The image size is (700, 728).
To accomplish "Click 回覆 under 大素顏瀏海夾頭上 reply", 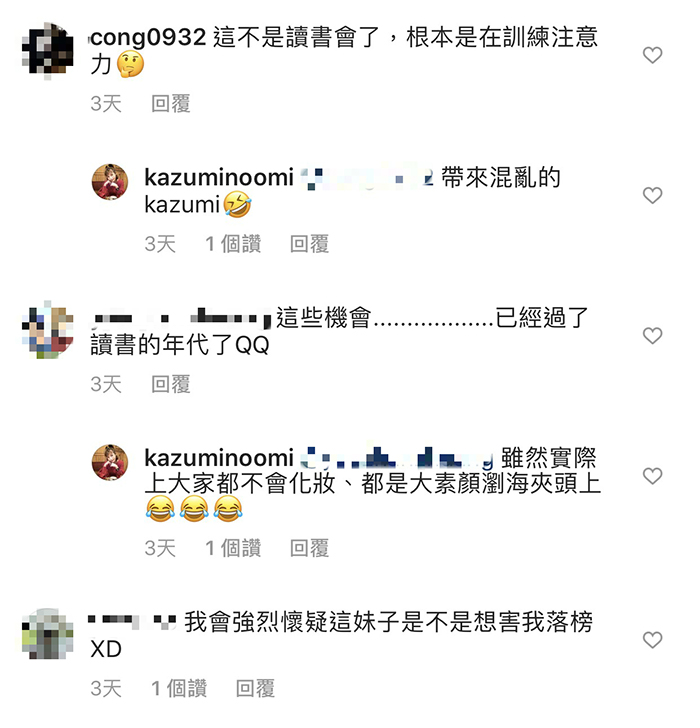I will click(309, 548).
